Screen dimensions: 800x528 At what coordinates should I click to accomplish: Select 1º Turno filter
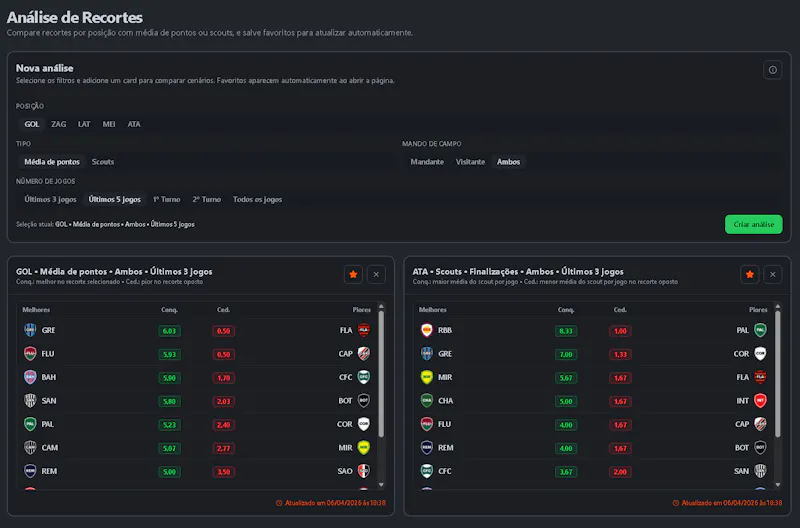166,199
